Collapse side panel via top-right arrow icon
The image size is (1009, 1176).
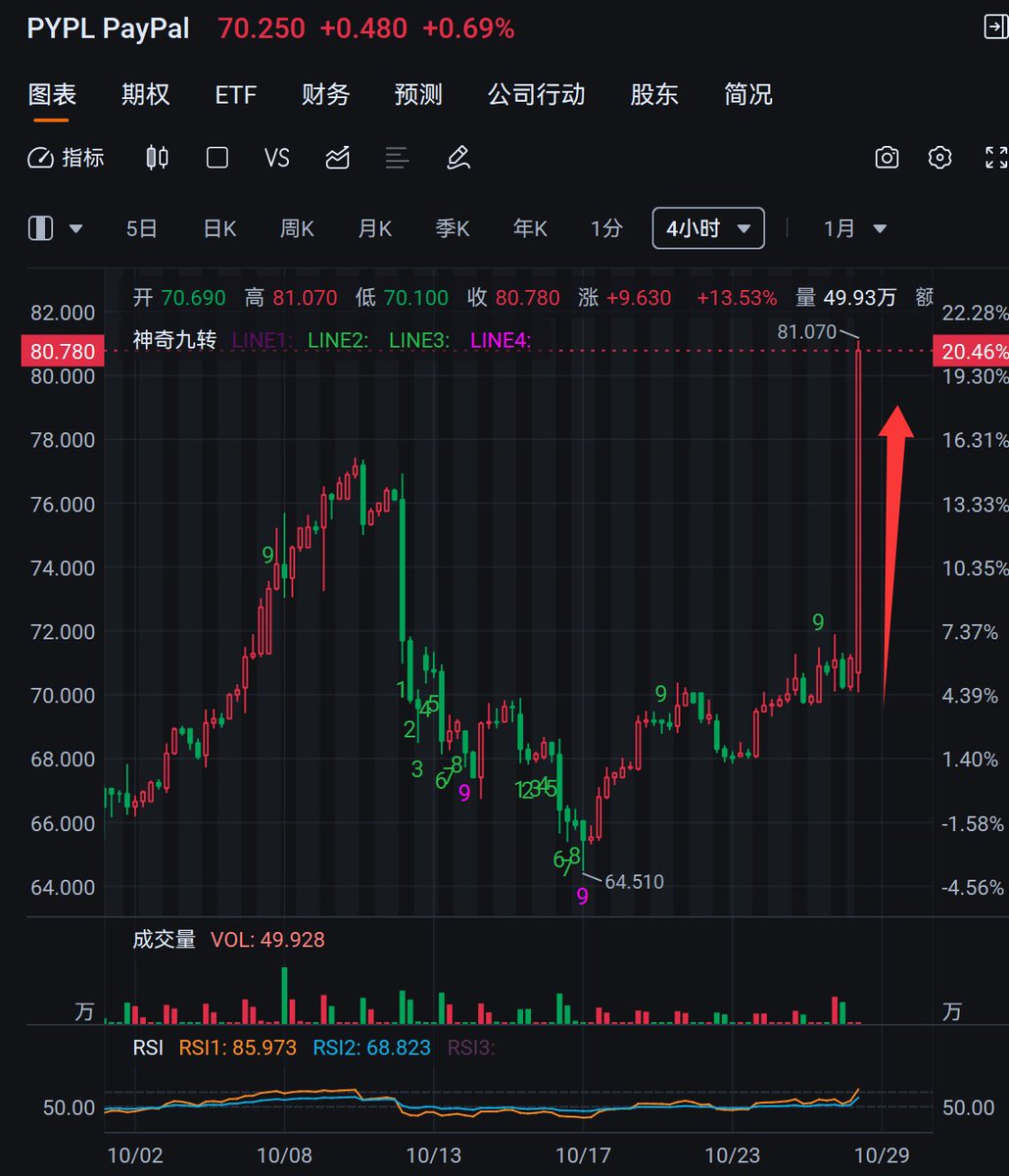click(x=994, y=27)
